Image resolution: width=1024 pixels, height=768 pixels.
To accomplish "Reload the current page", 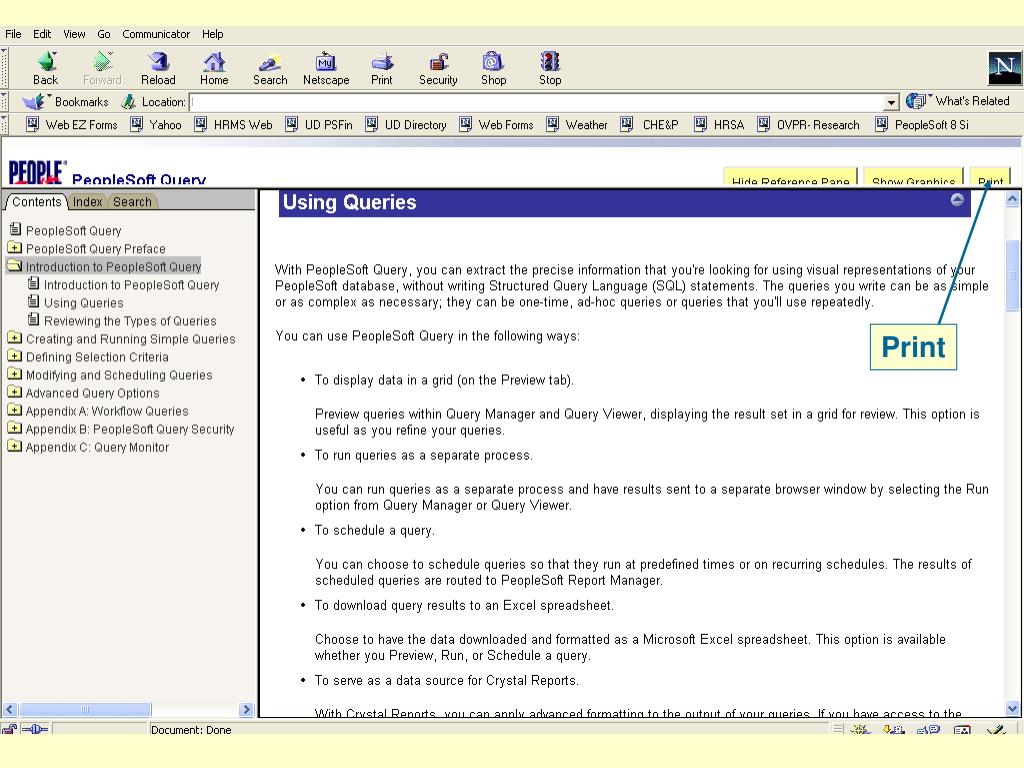I will pyautogui.click(x=158, y=68).
